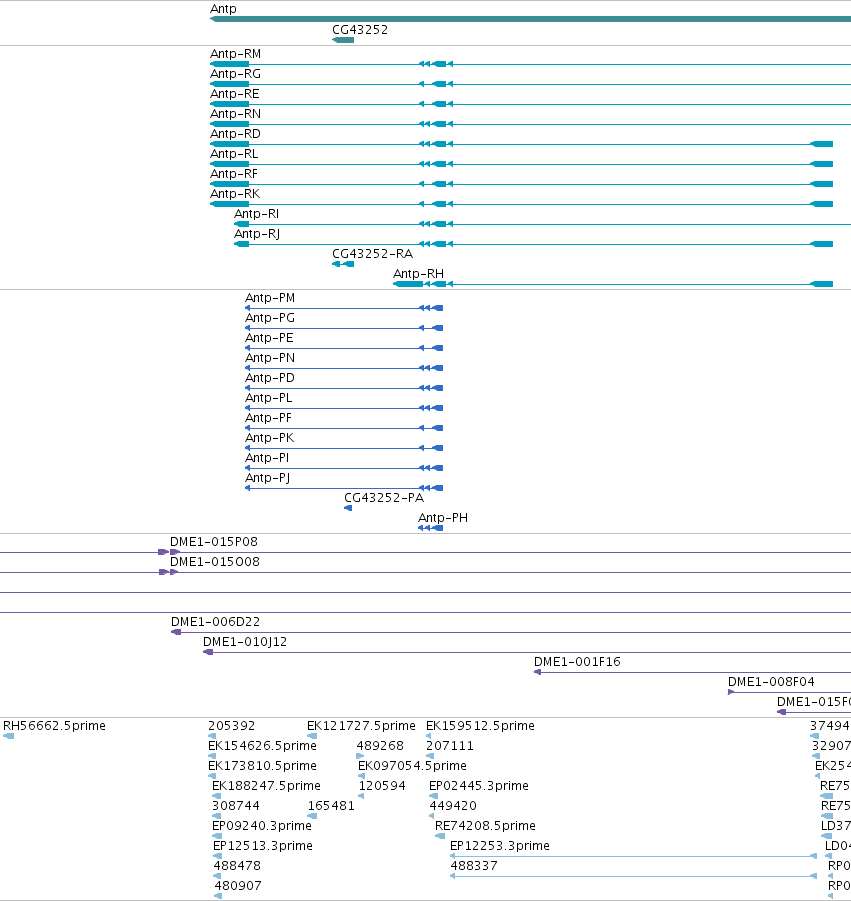Click the Antp-PK protein label

pos(269,438)
